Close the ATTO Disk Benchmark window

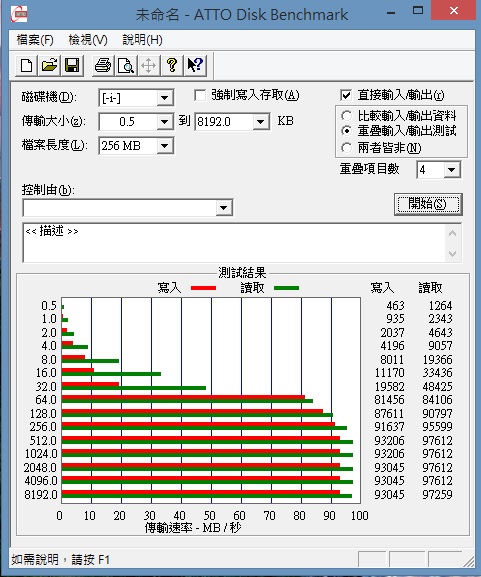click(x=454, y=11)
